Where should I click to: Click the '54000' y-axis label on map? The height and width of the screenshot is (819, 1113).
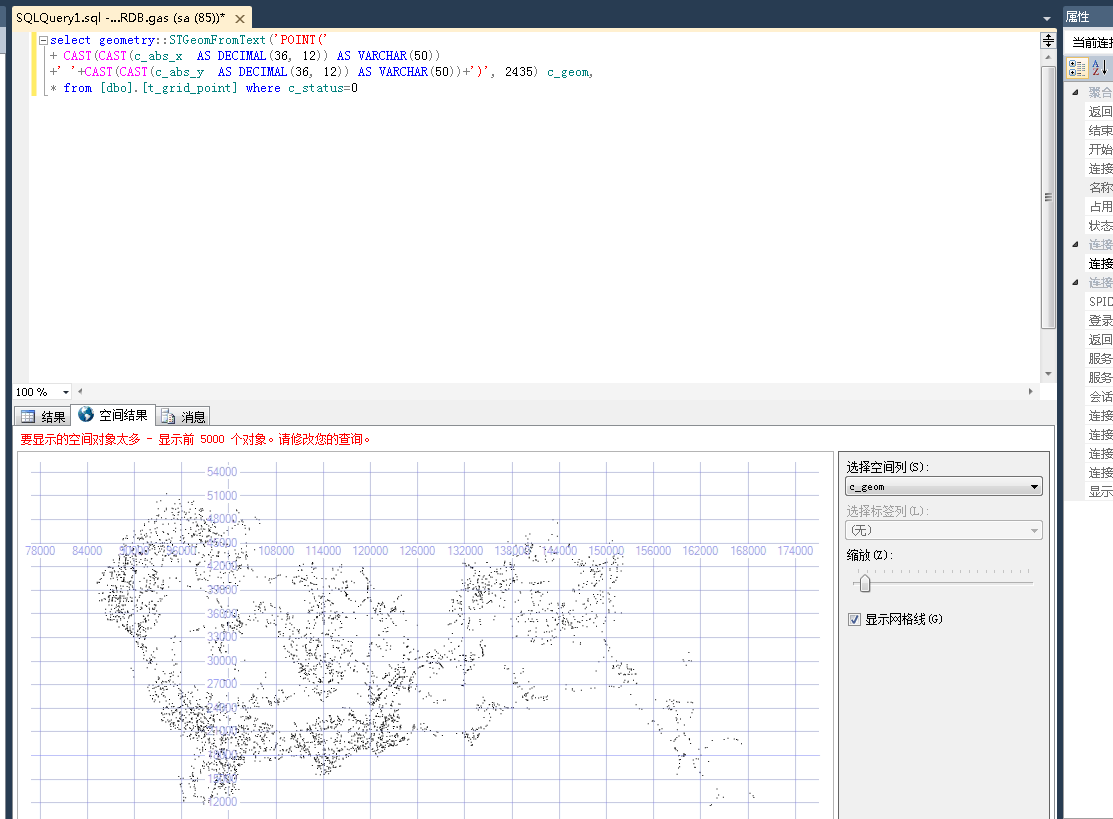[222, 472]
